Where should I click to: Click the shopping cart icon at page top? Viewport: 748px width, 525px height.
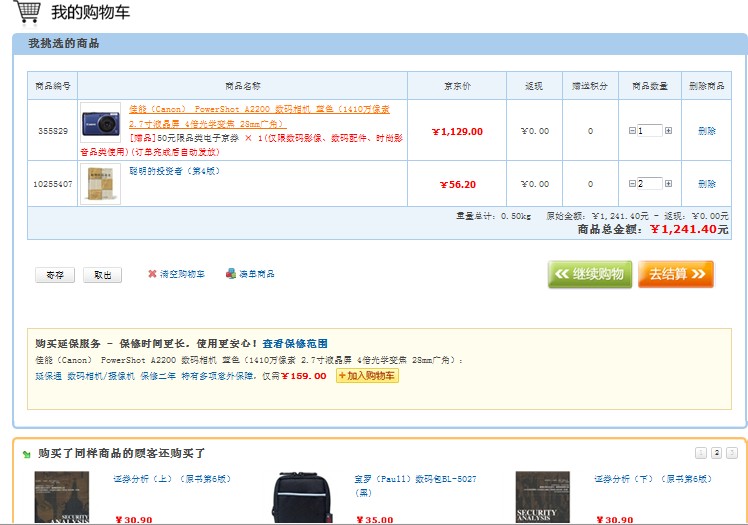[x=27, y=11]
